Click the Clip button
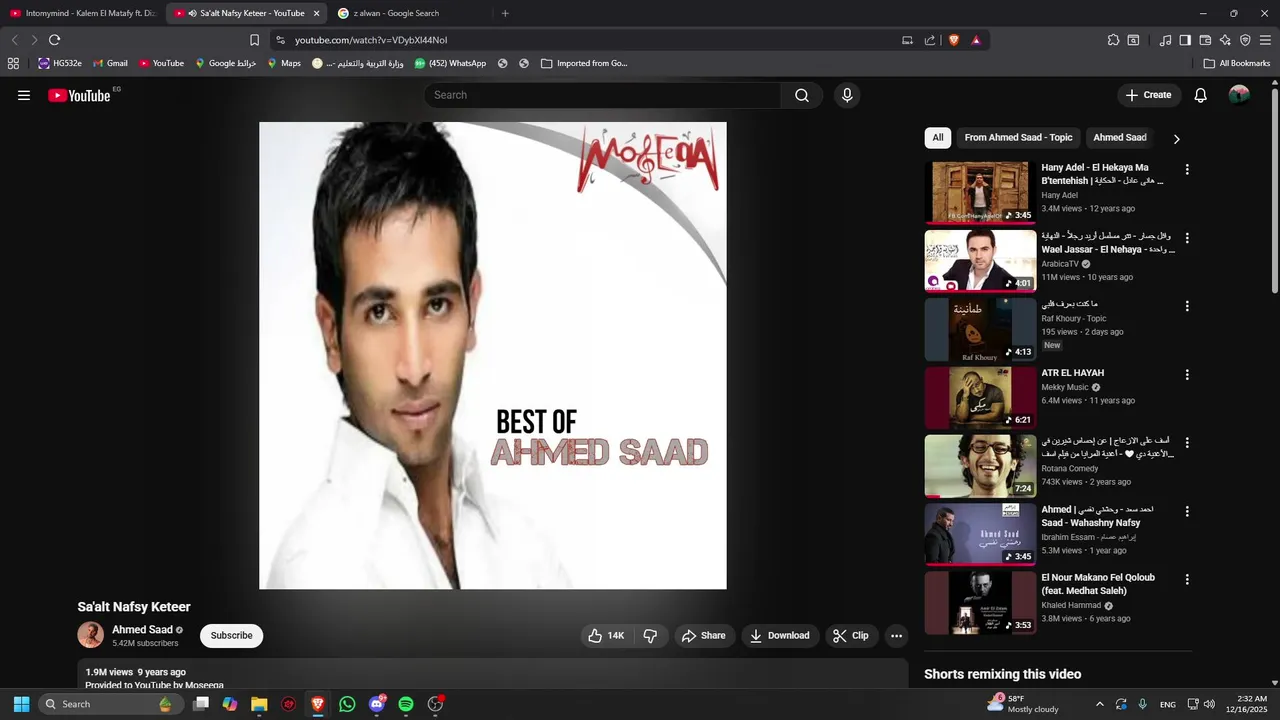 pos(851,636)
